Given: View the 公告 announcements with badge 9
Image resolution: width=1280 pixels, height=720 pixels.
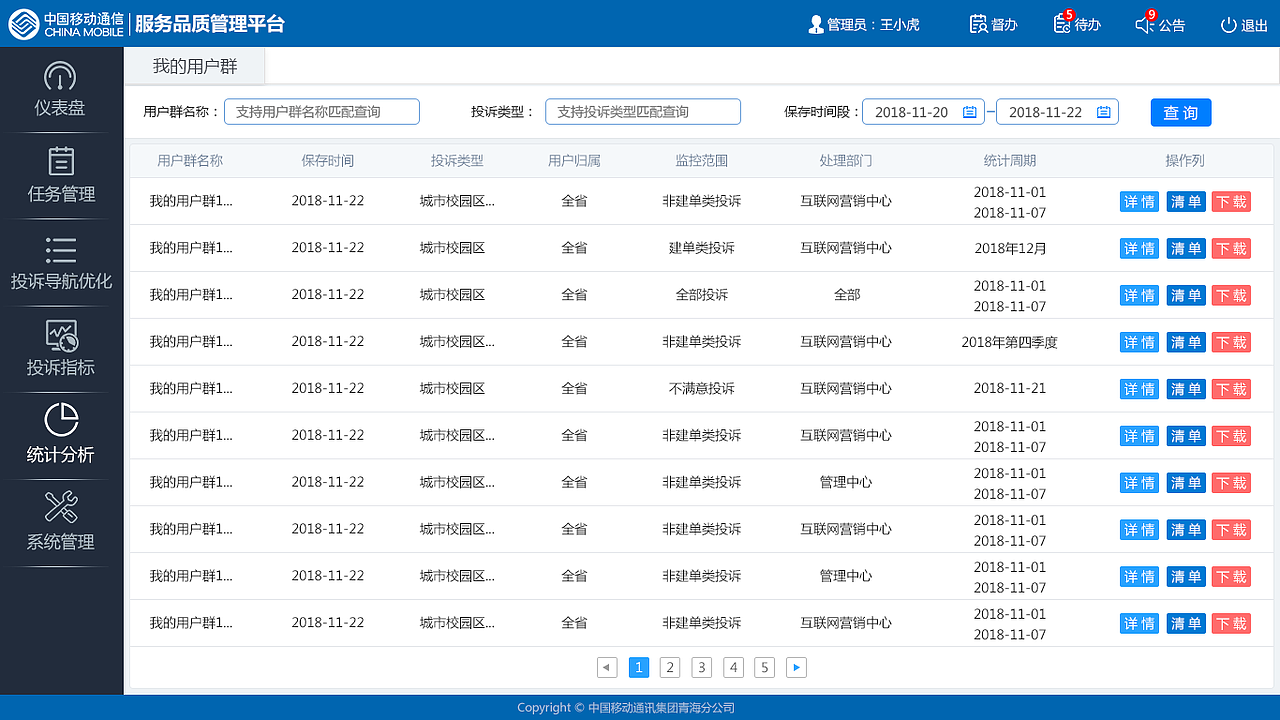Looking at the screenshot, I should tap(1159, 24).
